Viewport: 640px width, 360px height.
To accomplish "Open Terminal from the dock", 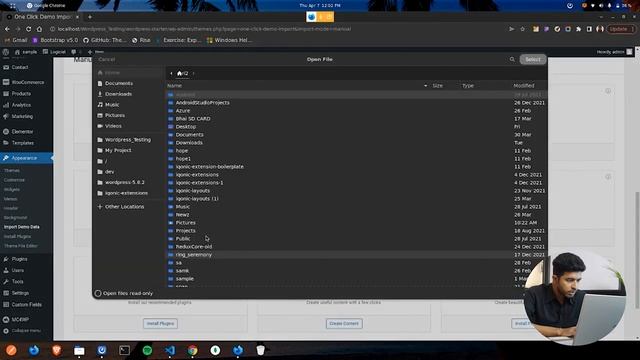I will click(124, 350).
